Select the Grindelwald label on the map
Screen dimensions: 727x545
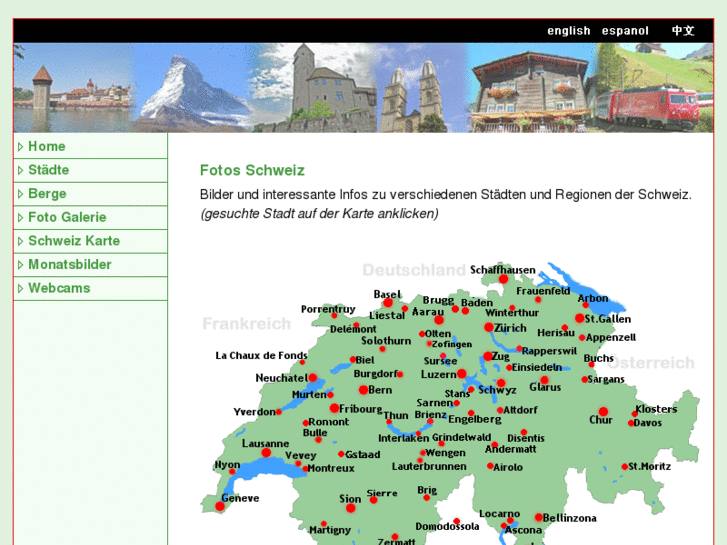click(x=461, y=437)
